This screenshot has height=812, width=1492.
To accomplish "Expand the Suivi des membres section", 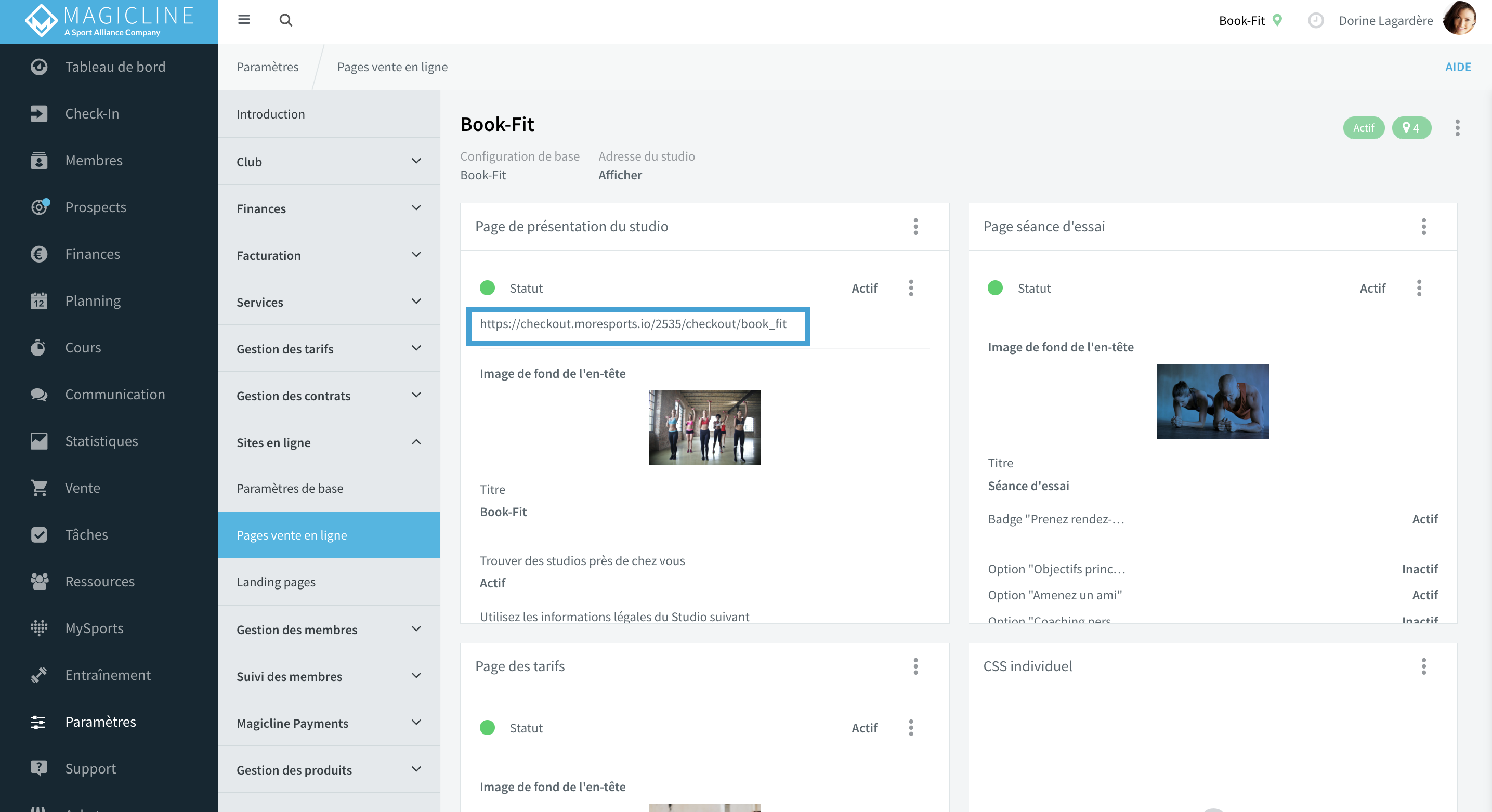I will pos(329,676).
